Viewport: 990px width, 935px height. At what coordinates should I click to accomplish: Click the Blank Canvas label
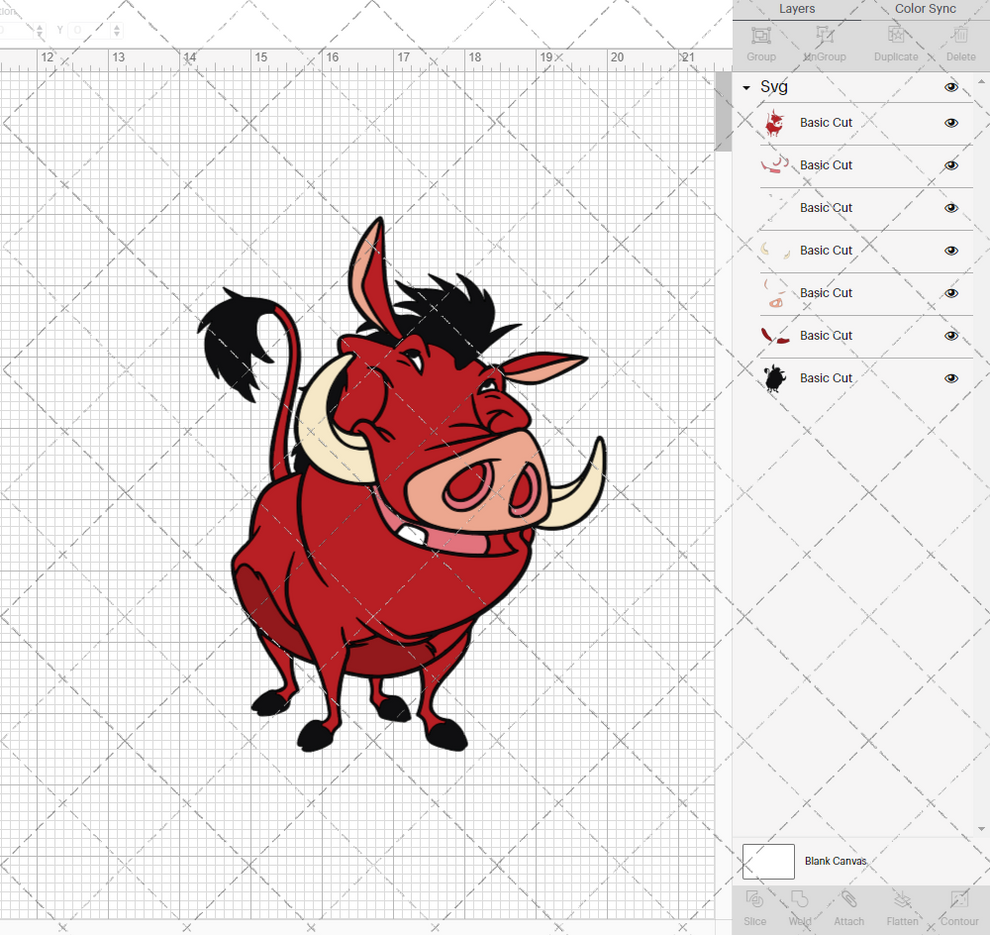836,861
